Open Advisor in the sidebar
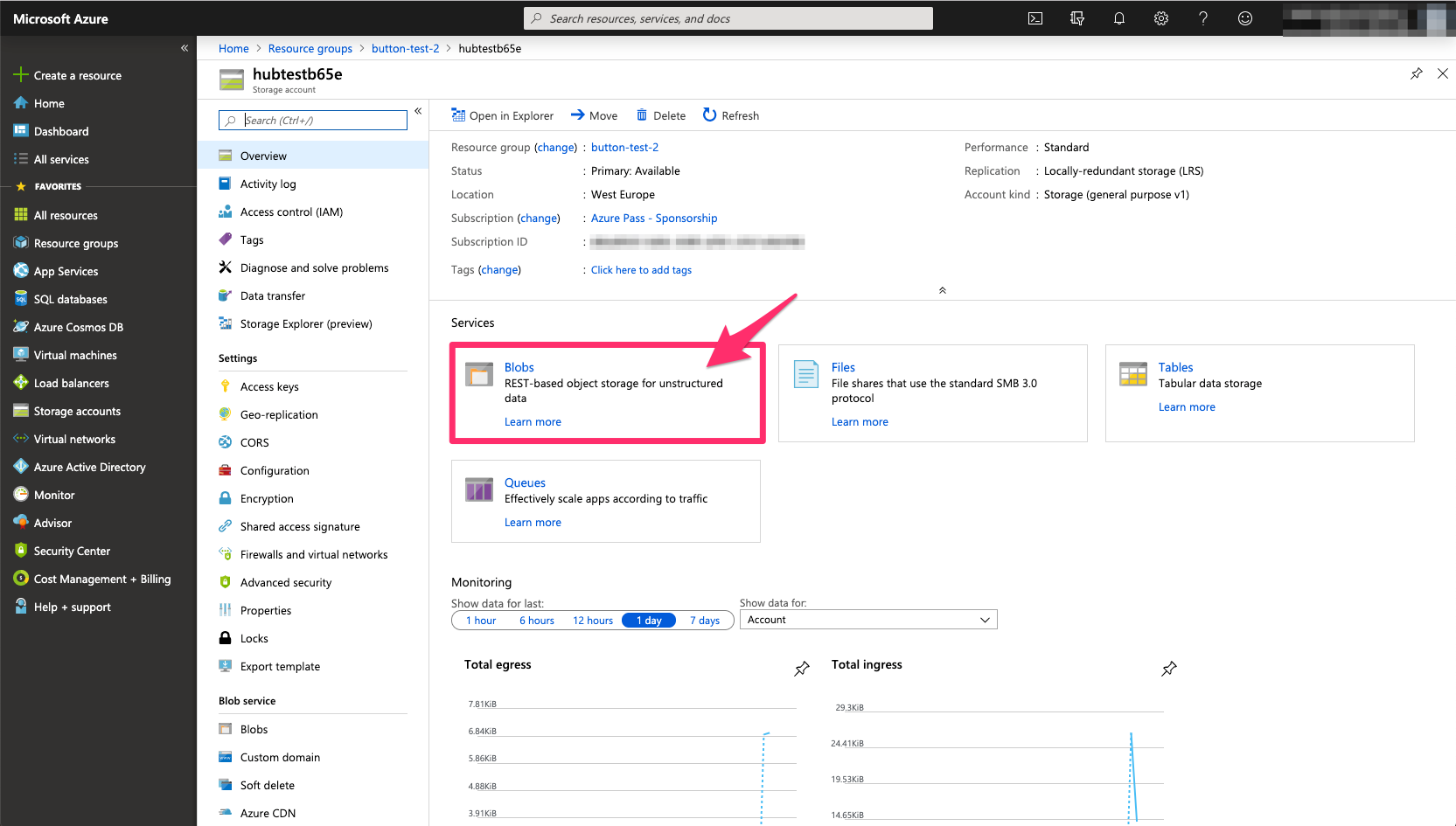 [52, 523]
